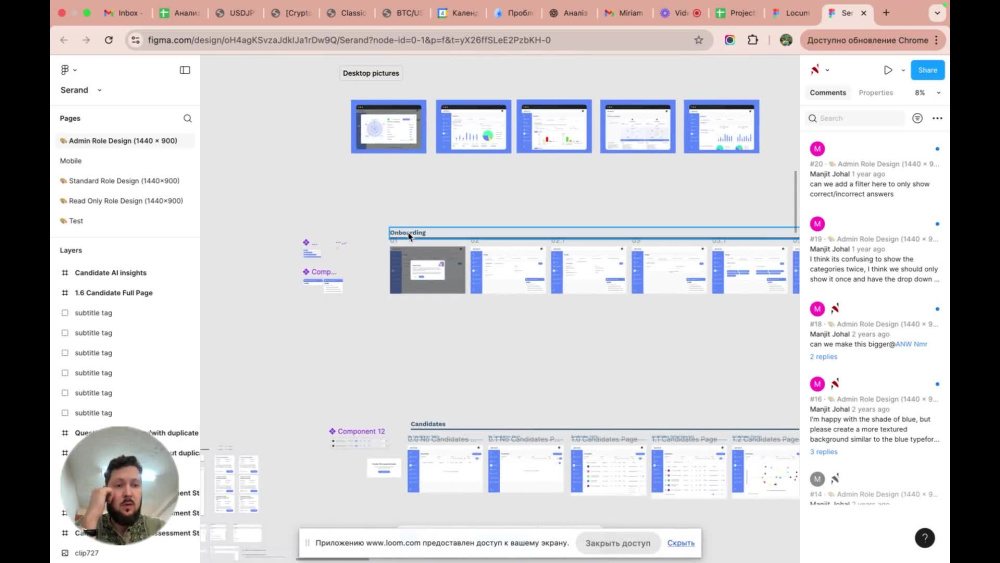
Task: Click the Pages section header
Action: pyautogui.click(x=70, y=118)
